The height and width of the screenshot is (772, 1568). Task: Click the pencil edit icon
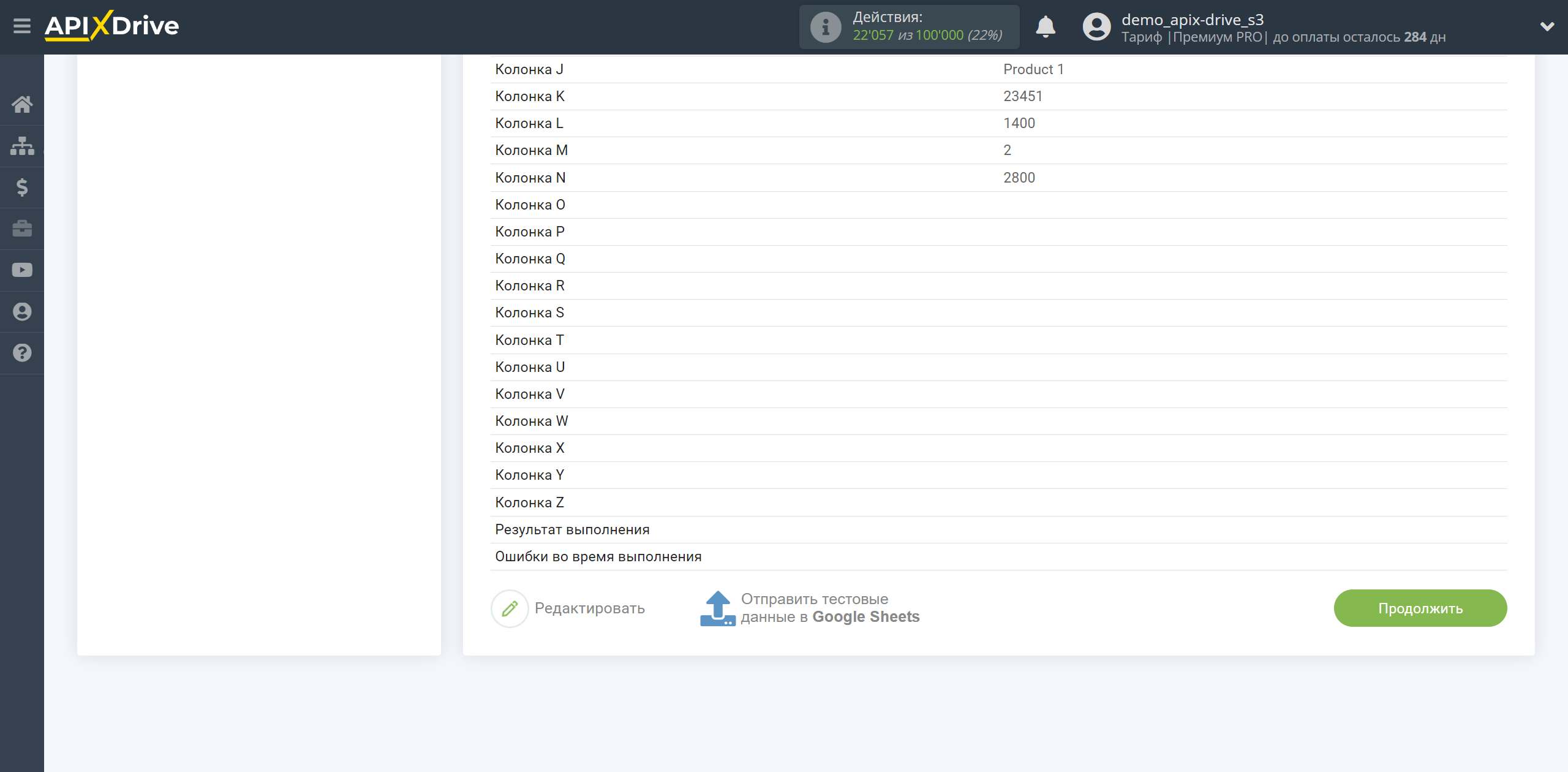[x=510, y=608]
